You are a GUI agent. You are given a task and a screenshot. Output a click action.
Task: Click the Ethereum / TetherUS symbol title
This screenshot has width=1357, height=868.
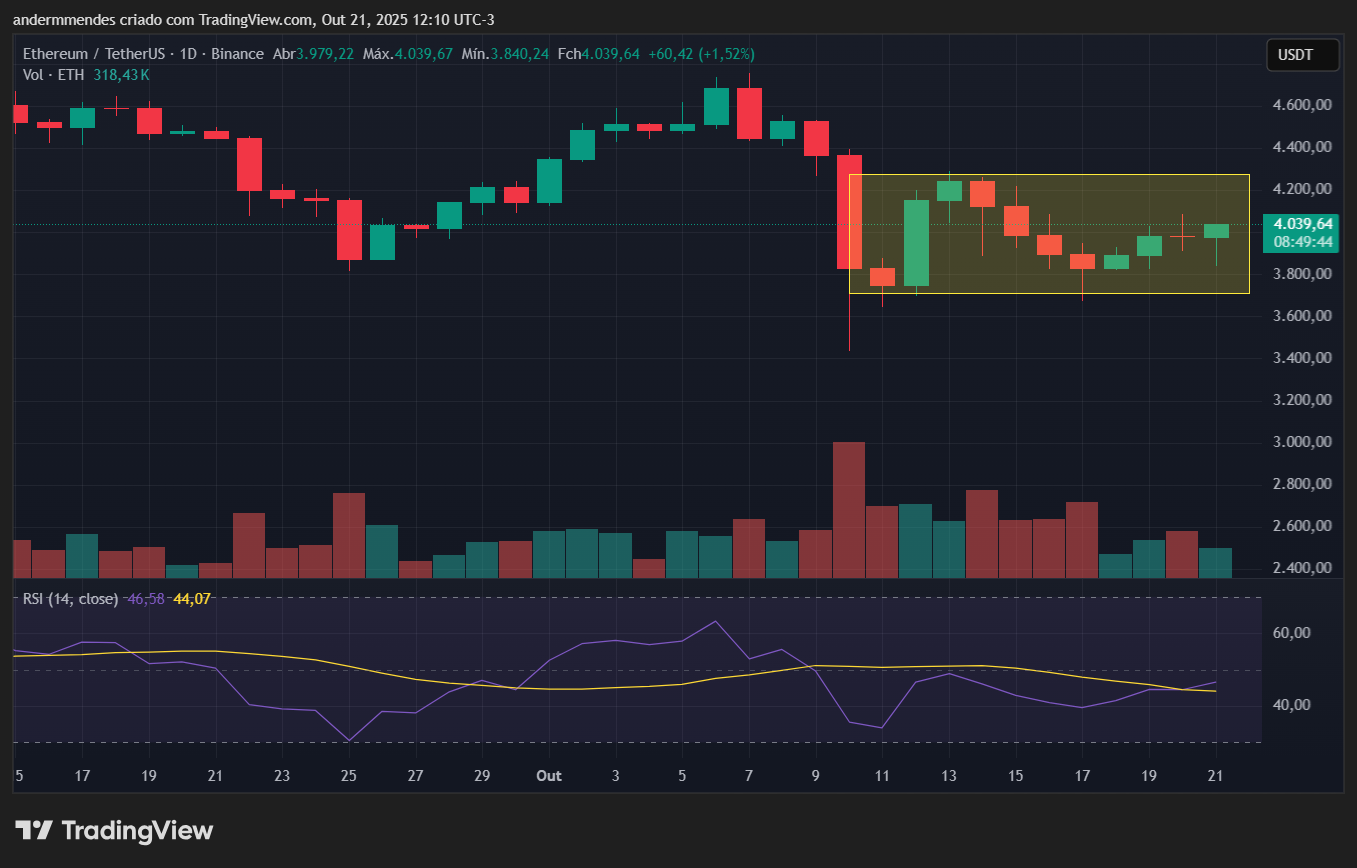pyautogui.click(x=87, y=54)
